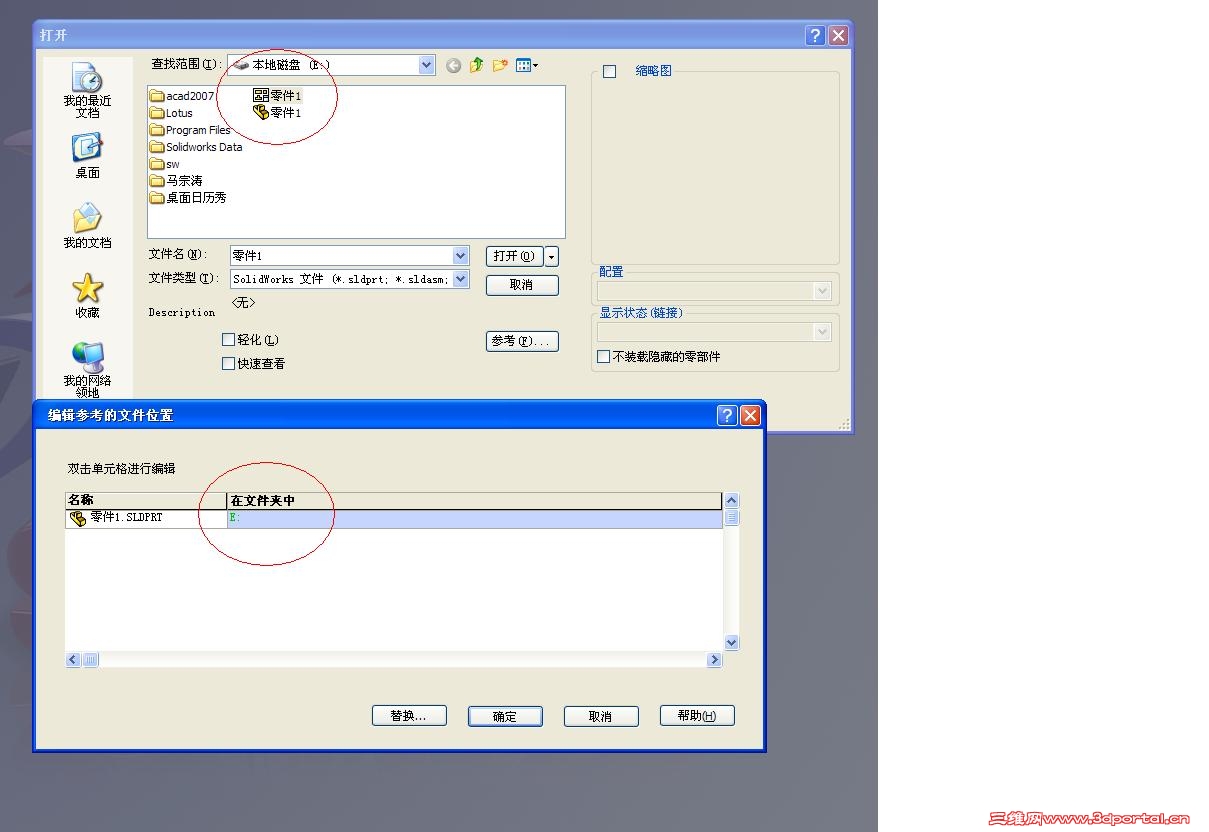
Task: Close the 编辑参考的文件位置 dialog
Action: click(751, 415)
